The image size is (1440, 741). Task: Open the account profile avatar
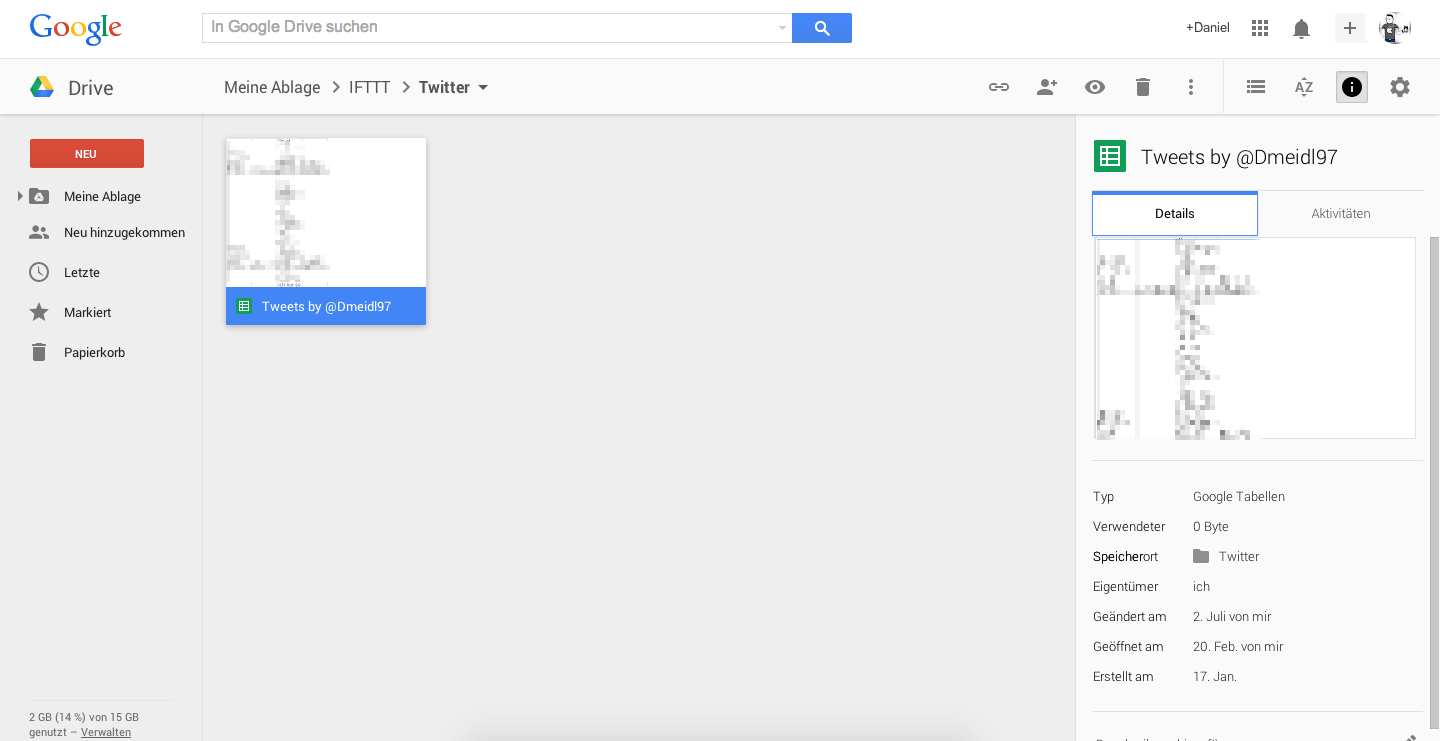[x=1395, y=28]
